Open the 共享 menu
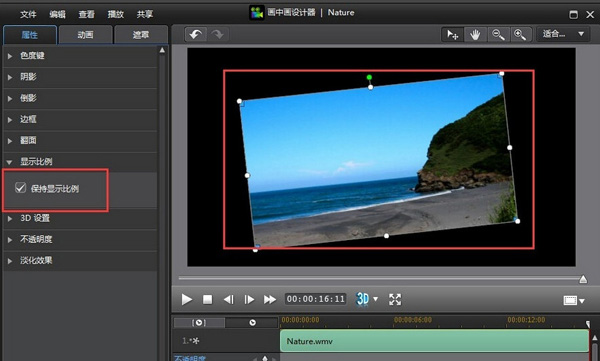Viewport: 600px width, 361px height. 145,15
